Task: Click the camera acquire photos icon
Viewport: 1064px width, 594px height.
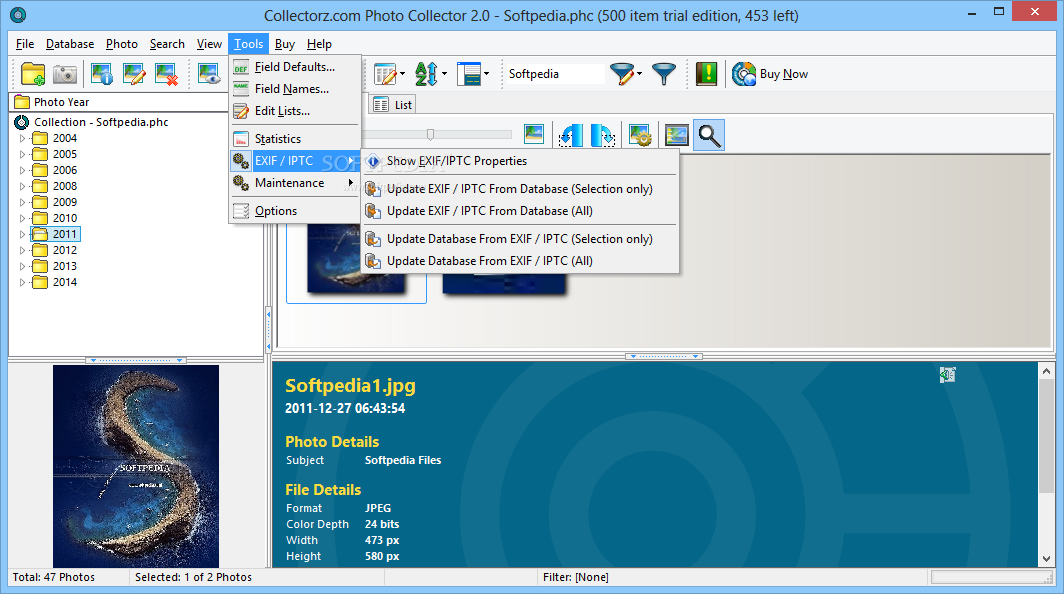Action: [x=65, y=74]
